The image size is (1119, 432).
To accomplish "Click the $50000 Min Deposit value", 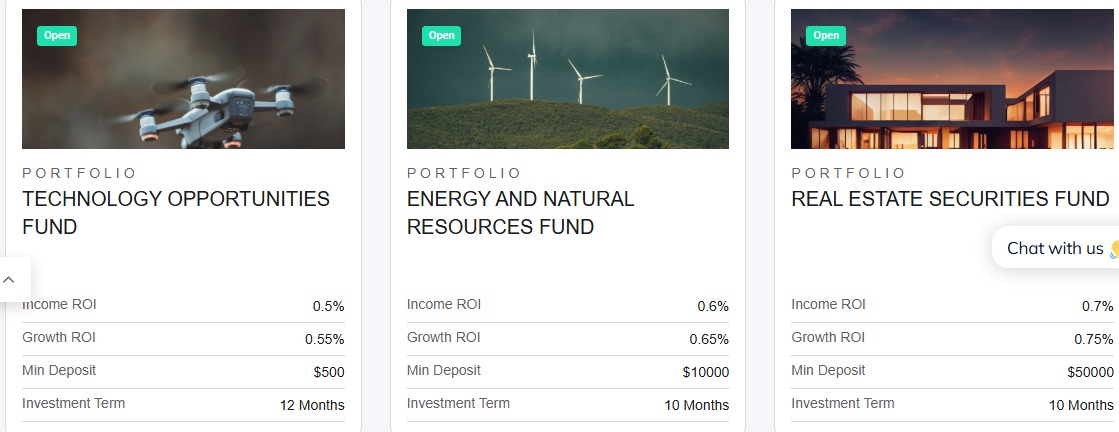I will [1090, 373].
